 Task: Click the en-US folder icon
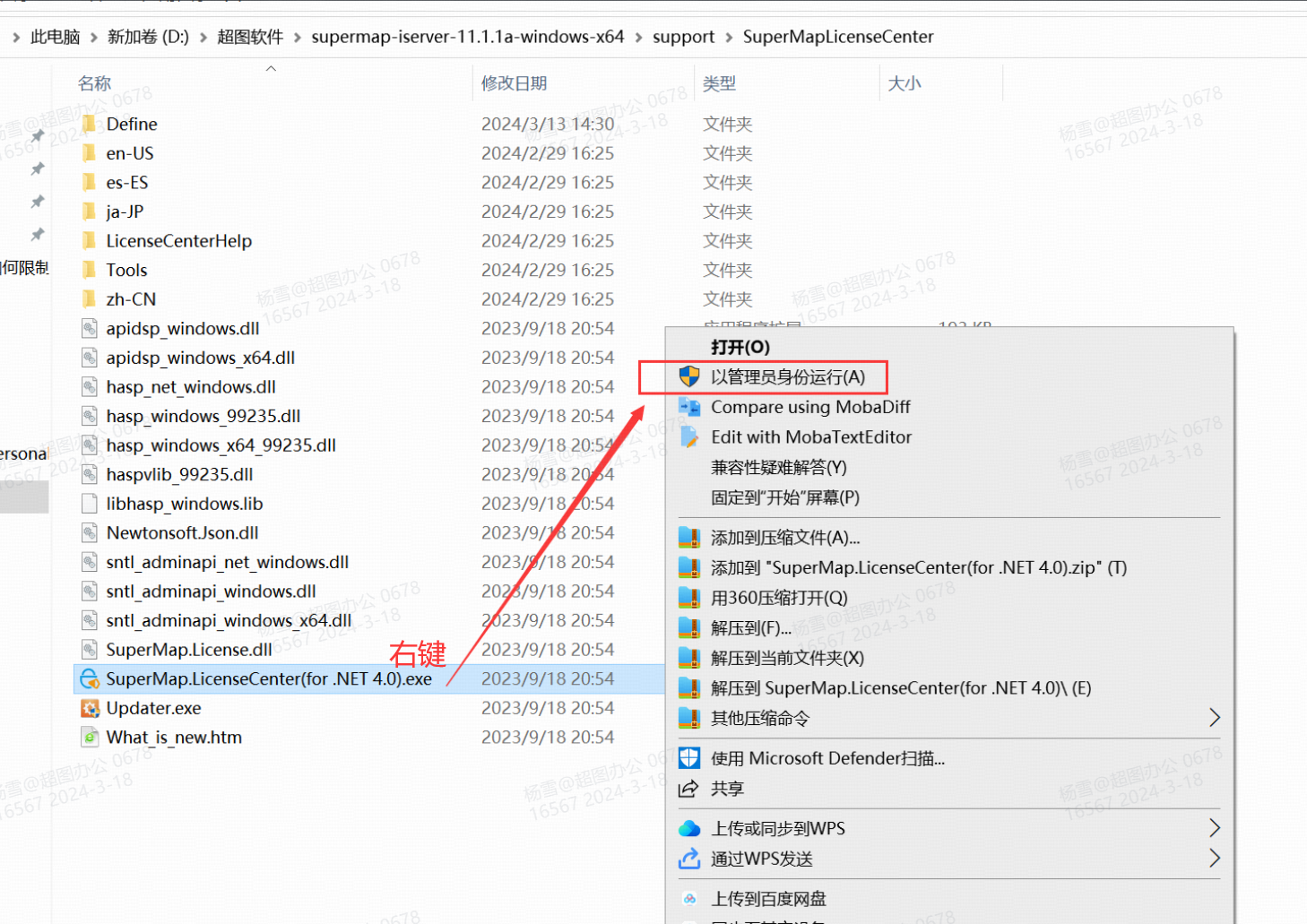coord(89,153)
